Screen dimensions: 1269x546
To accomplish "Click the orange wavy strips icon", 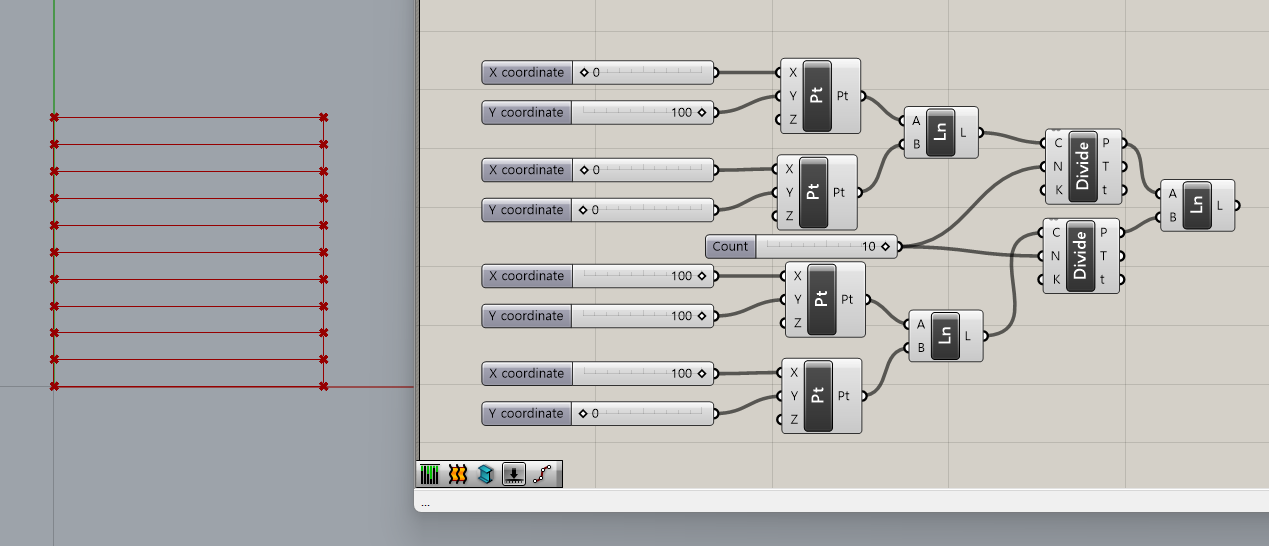I will pos(457,474).
